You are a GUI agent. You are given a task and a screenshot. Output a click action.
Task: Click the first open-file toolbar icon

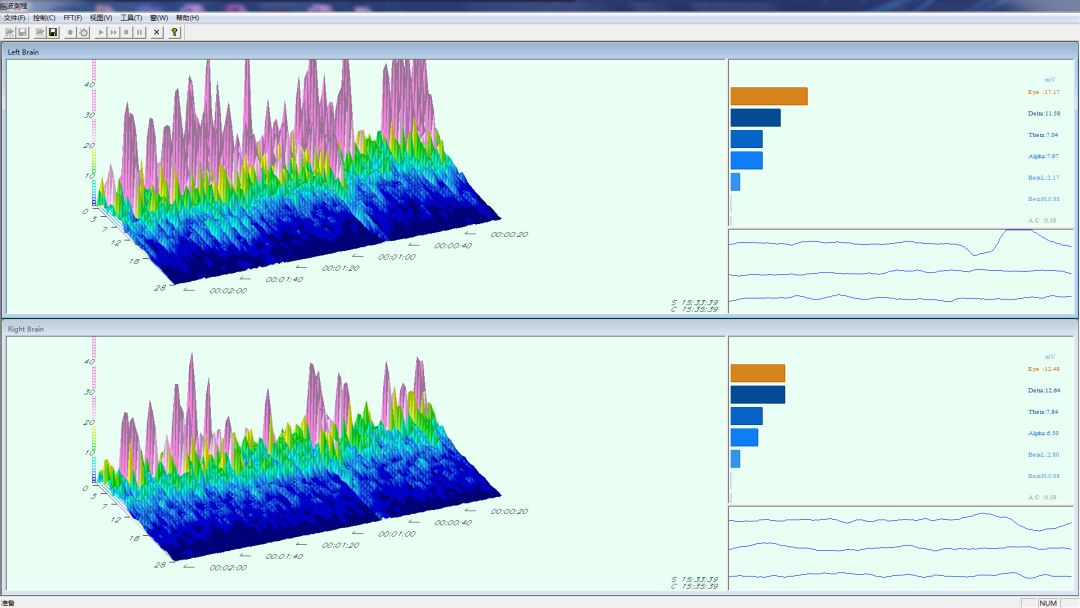tap(9, 32)
